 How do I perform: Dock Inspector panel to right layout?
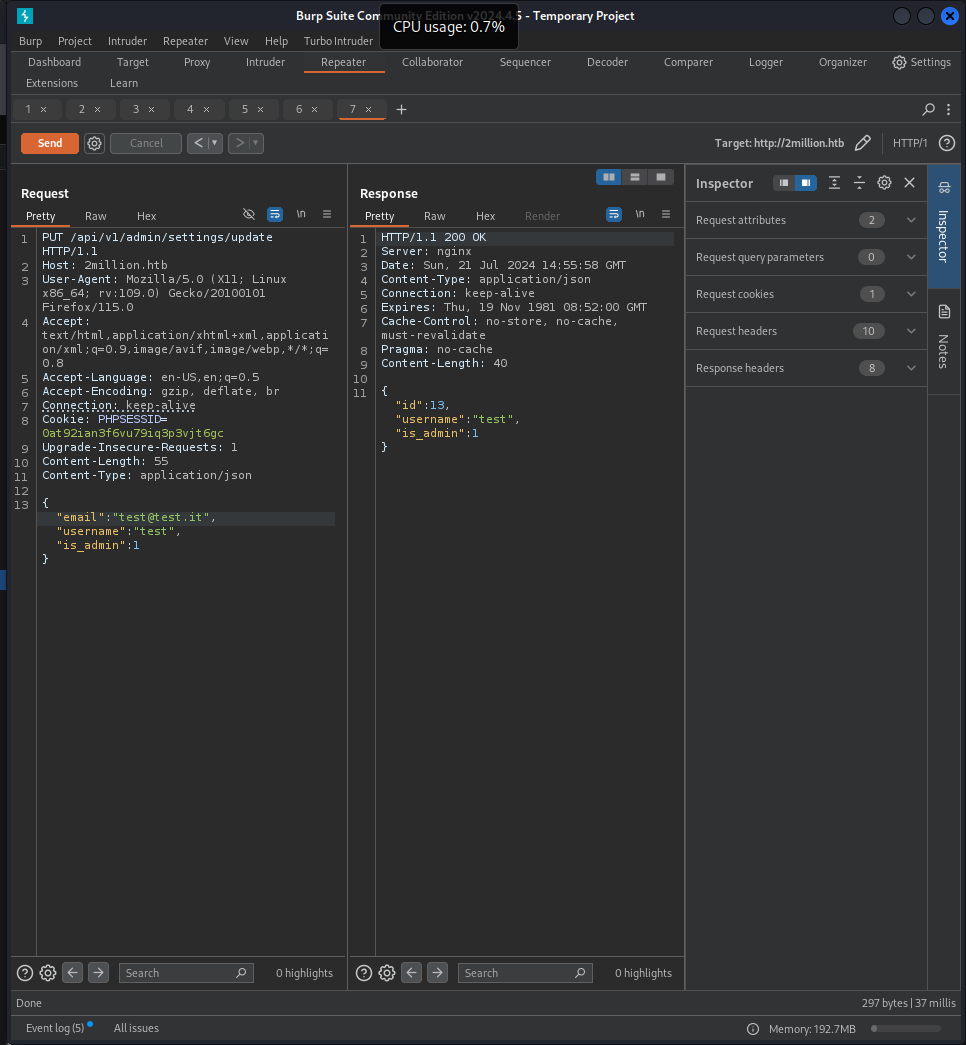[806, 183]
